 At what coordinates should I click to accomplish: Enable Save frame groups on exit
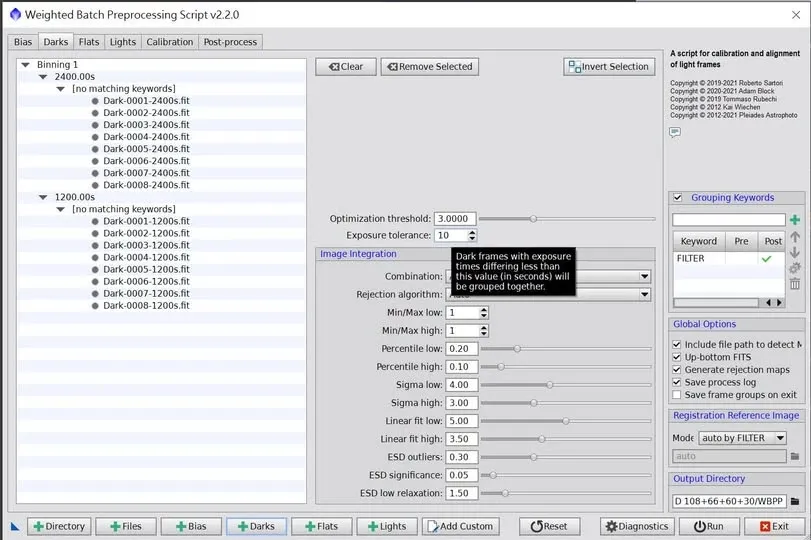coord(677,395)
